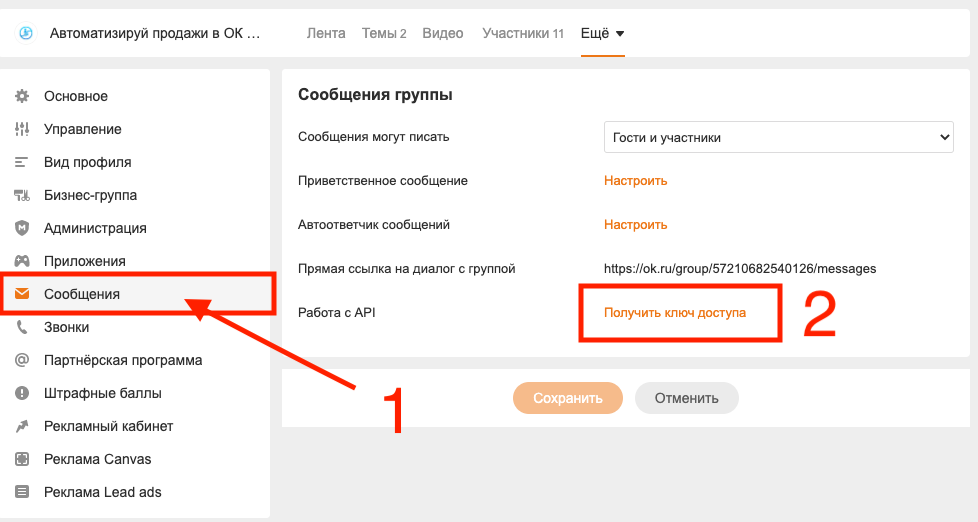
Task: Click the Прямая ссылка на диалог с группой label
Action: tap(407, 269)
